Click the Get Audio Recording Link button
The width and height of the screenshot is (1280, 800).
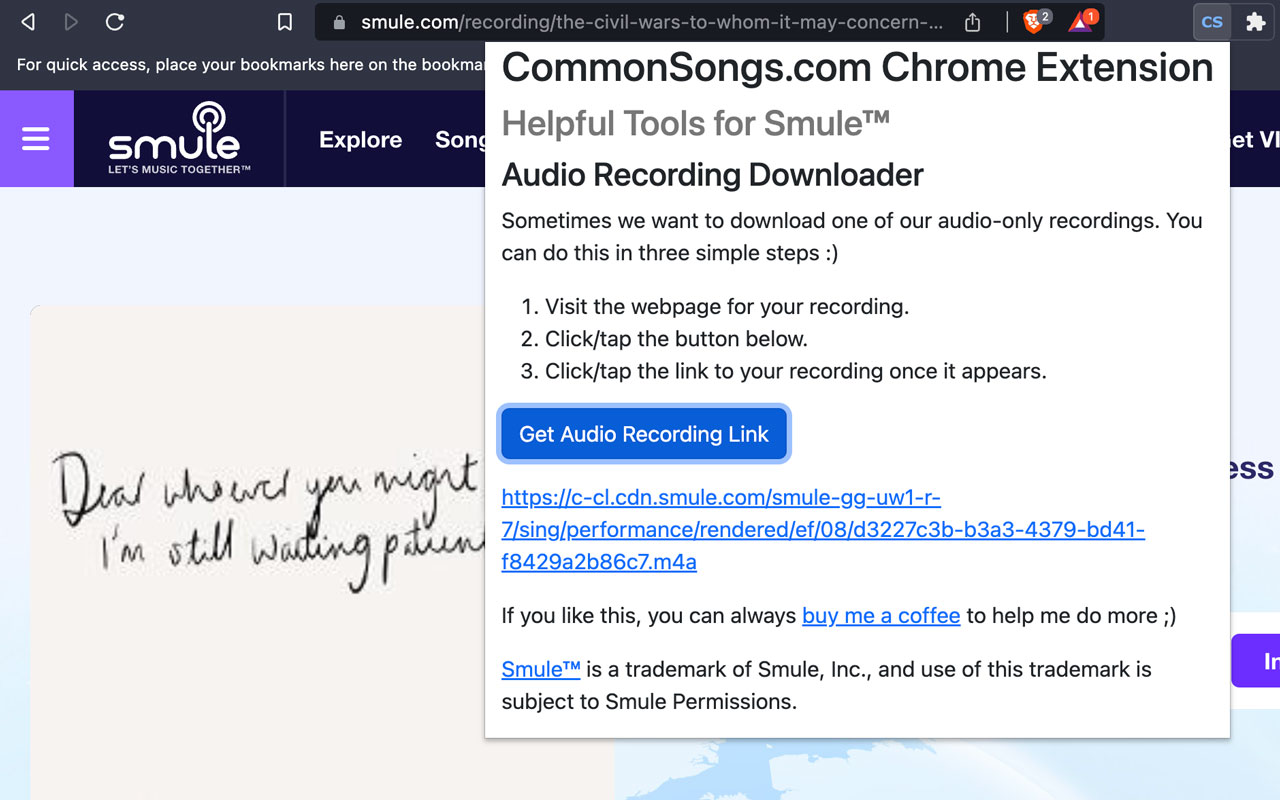click(x=644, y=433)
